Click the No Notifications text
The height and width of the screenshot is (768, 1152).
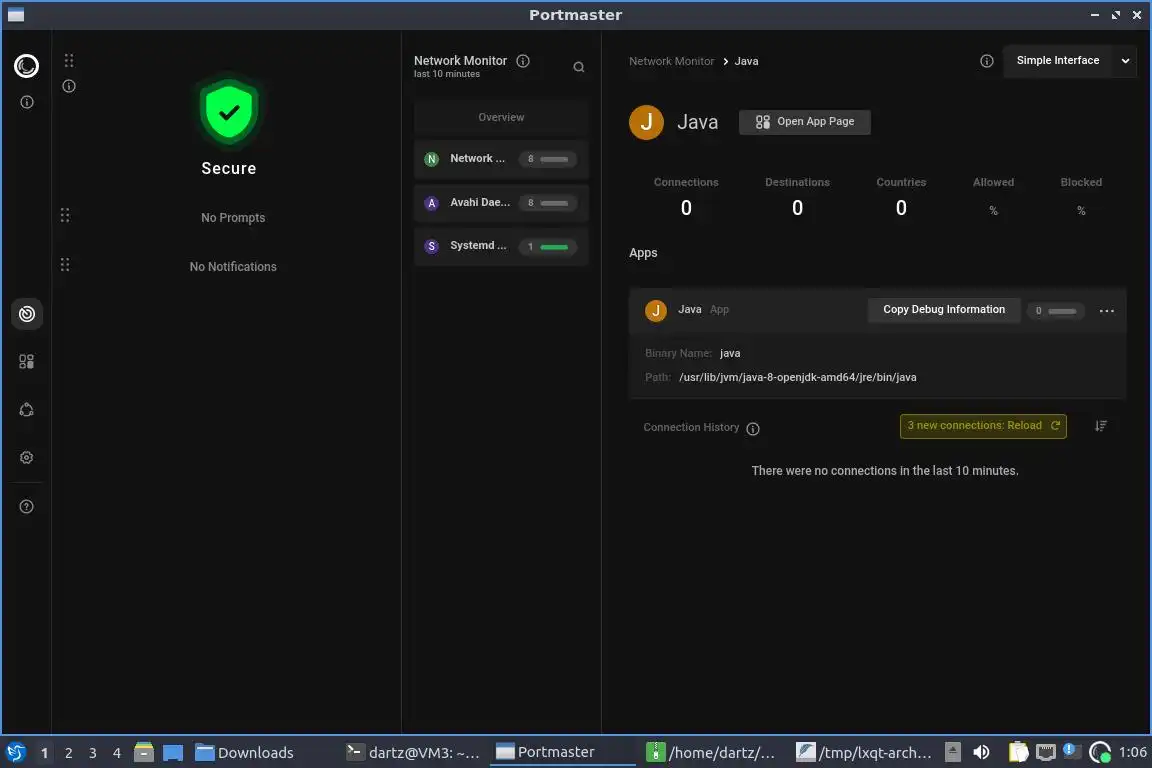(x=233, y=267)
